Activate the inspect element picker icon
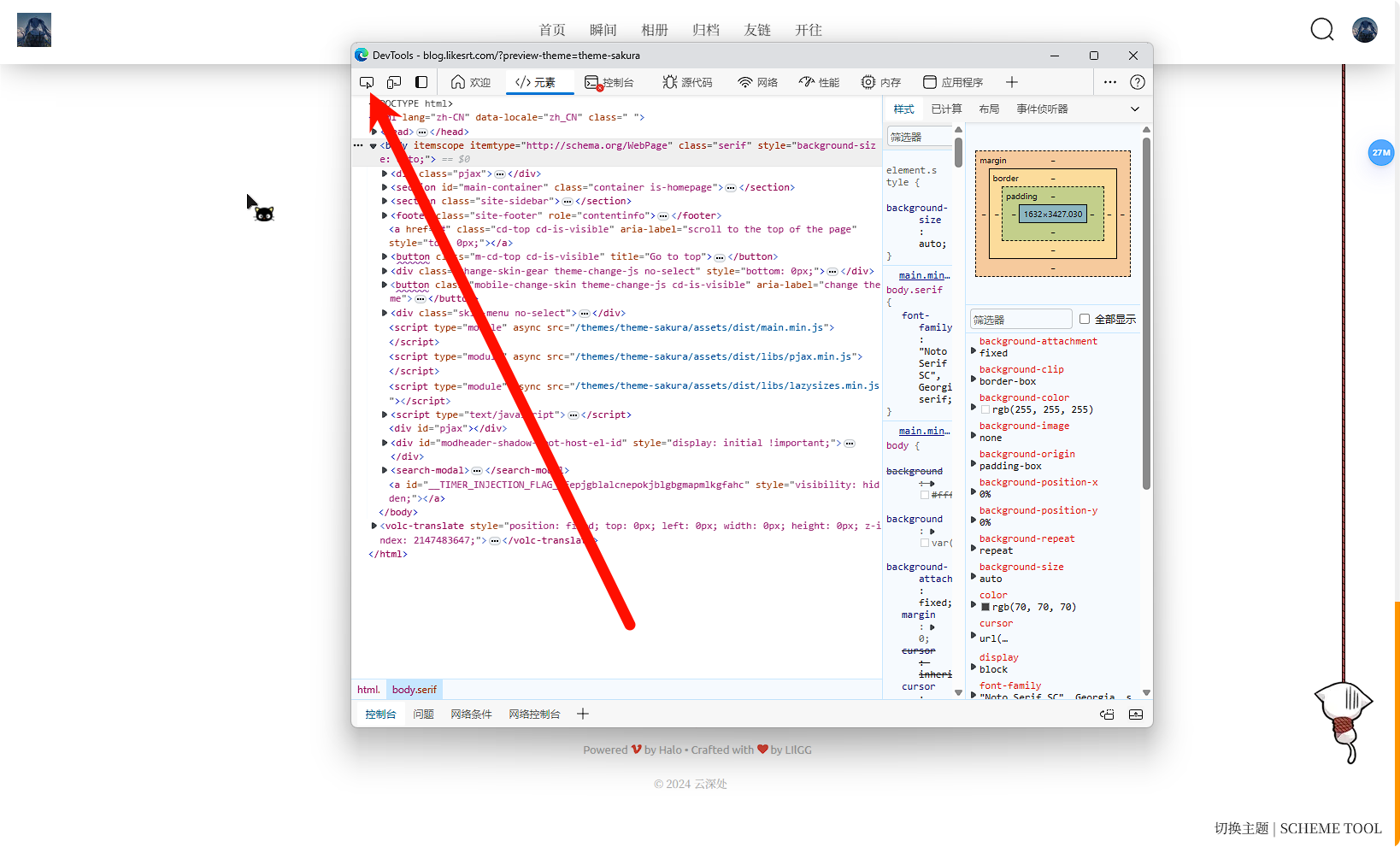 click(x=367, y=82)
